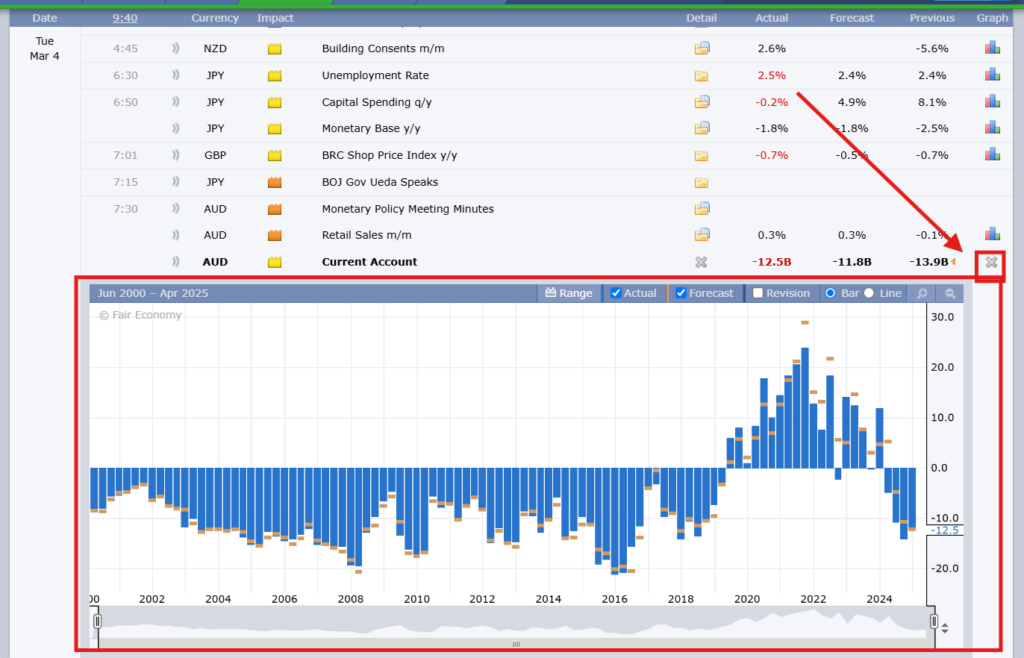Click the left handle of chart range slider
Screen dimensions: 1024x658
click(97, 621)
